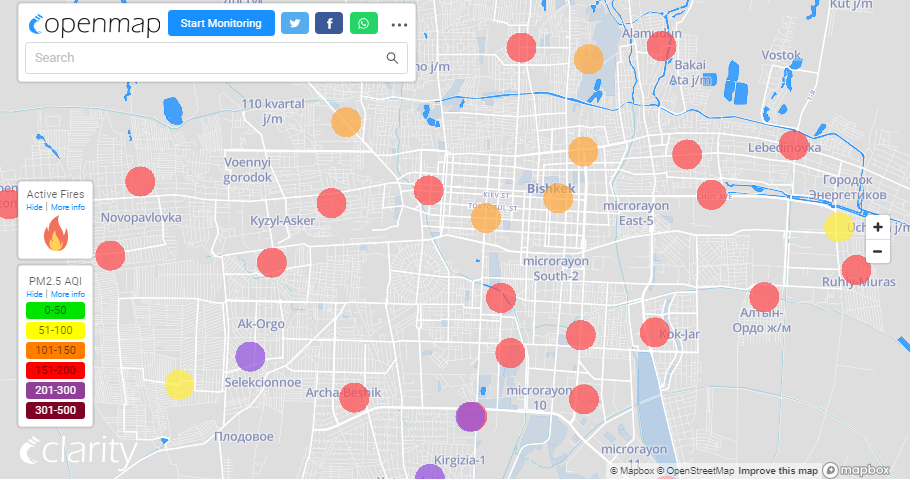The height and width of the screenshot is (480, 913).
Task: Share map via WhatsApp icon
Action: point(364,24)
